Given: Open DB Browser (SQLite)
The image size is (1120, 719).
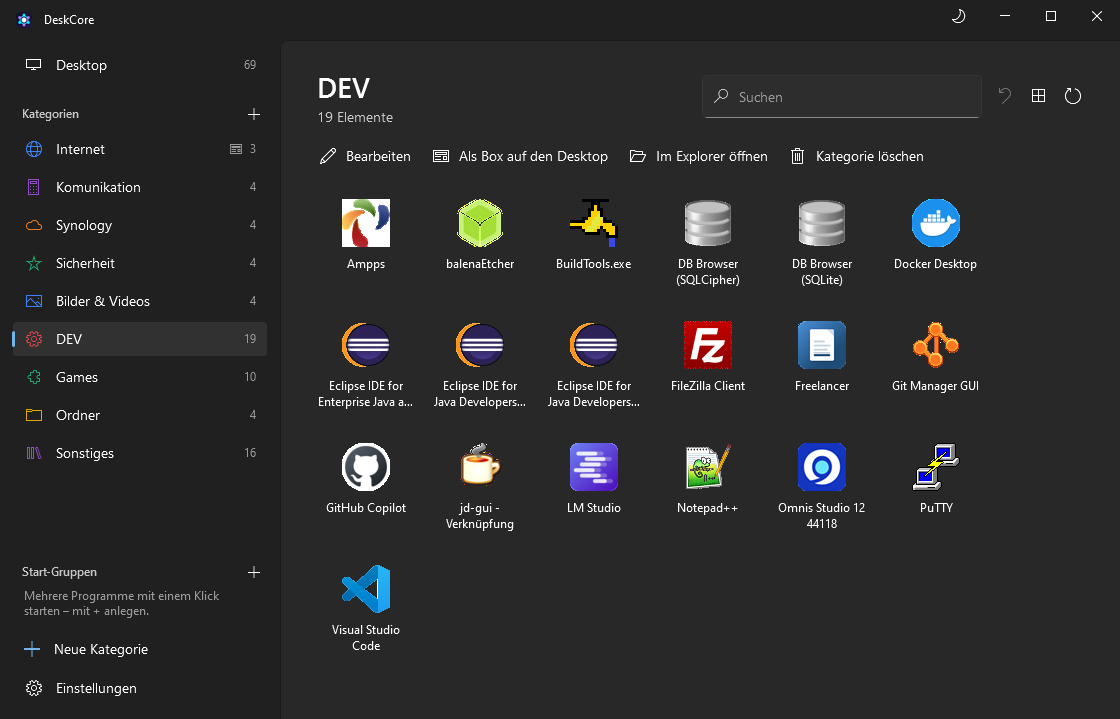Looking at the screenshot, I should (x=821, y=223).
